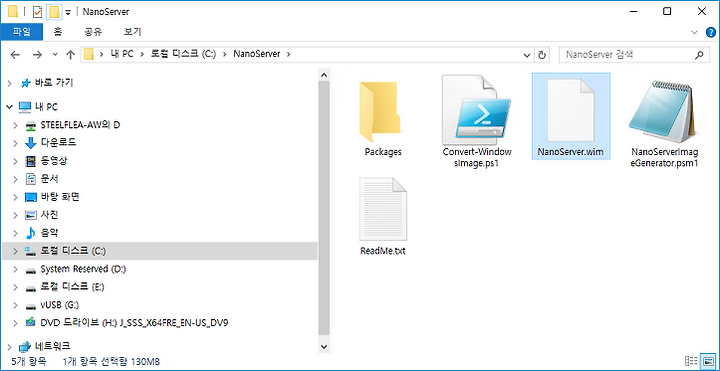Screen dimensions: 720x371
Task: Select 바로 가기 in navigation pane
Action: [x=54, y=83]
